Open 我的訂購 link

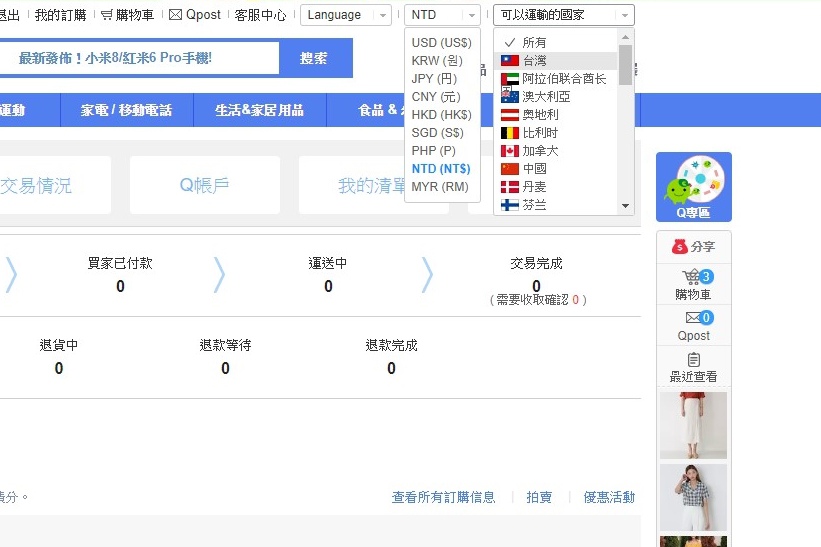[x=60, y=15]
